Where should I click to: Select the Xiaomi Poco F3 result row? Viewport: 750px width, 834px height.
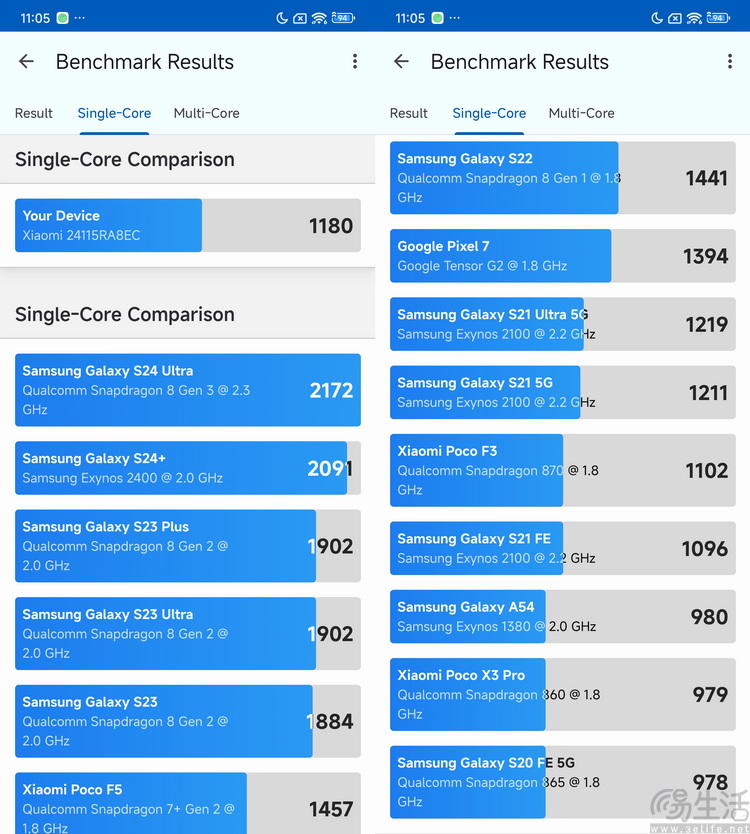562,470
